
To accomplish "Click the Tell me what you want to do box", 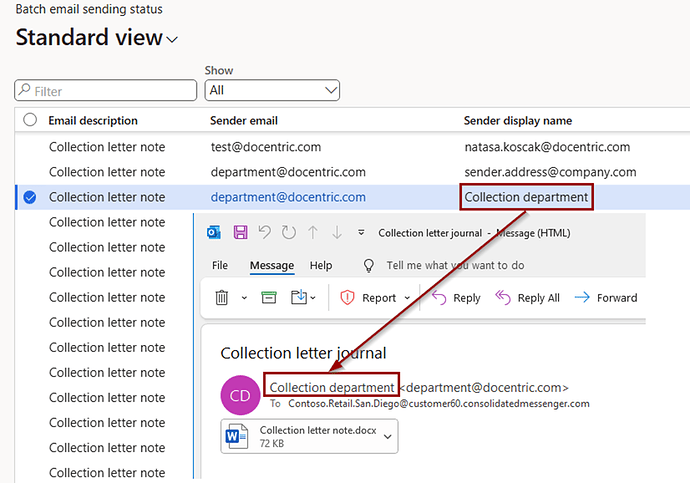I will 455,265.
